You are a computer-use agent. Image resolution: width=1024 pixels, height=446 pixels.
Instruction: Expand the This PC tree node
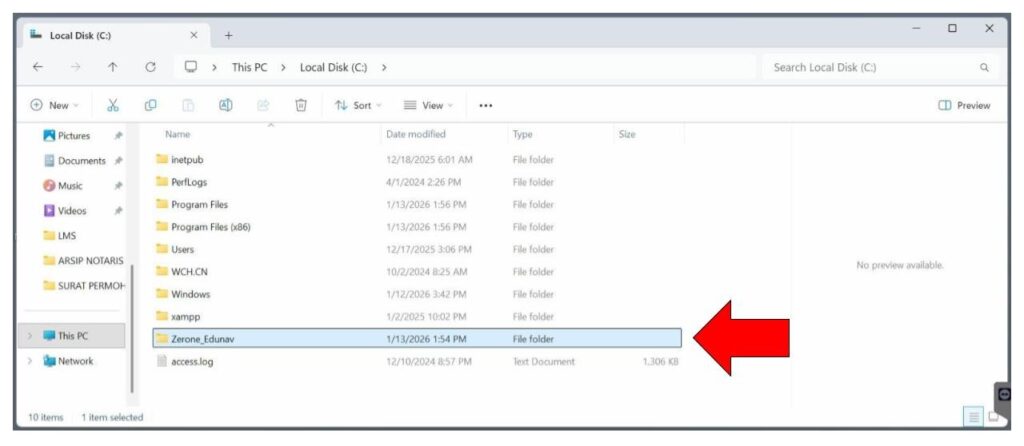click(30, 336)
